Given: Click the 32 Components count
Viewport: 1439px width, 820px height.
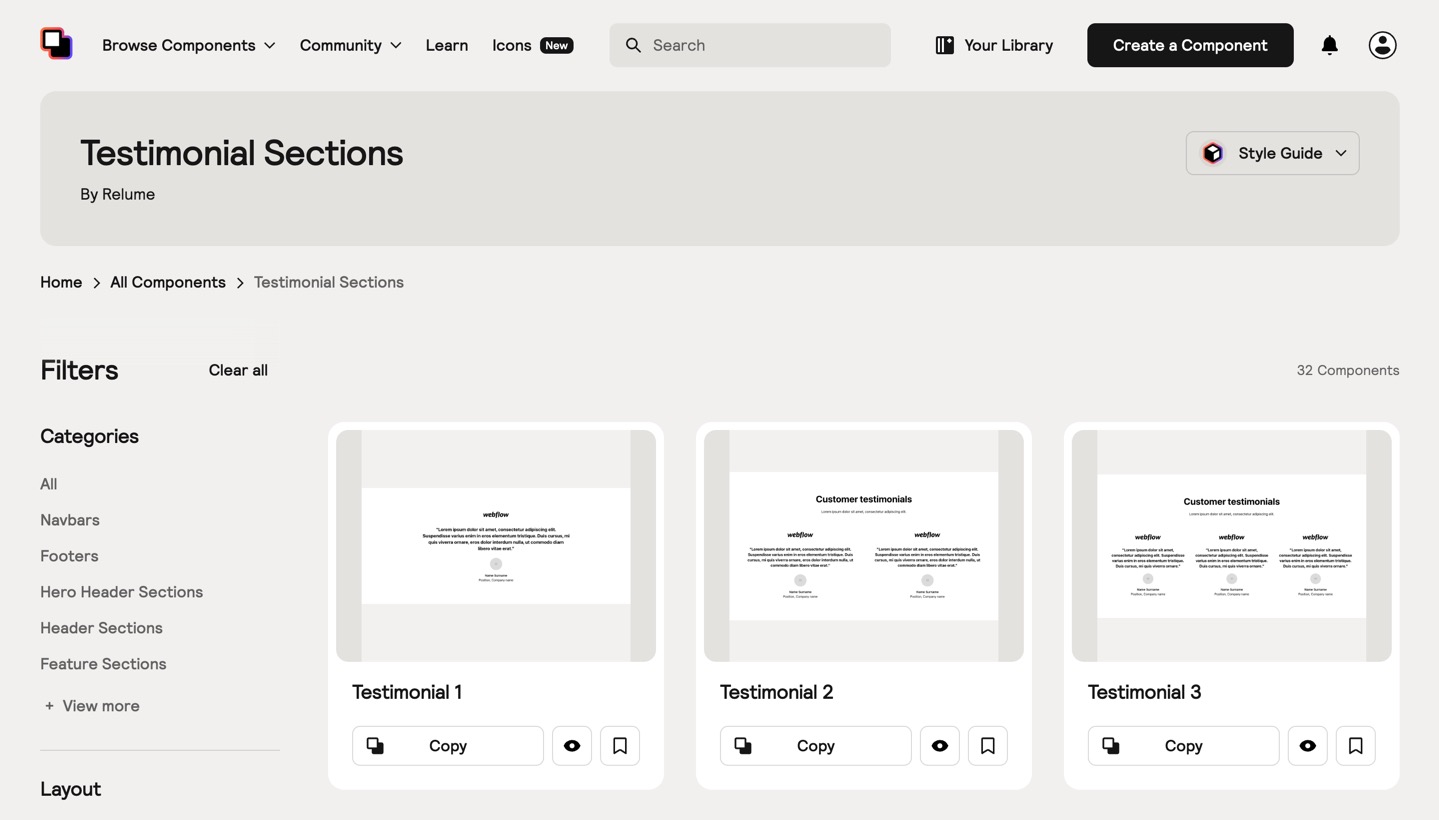Looking at the screenshot, I should pyautogui.click(x=1348, y=370).
